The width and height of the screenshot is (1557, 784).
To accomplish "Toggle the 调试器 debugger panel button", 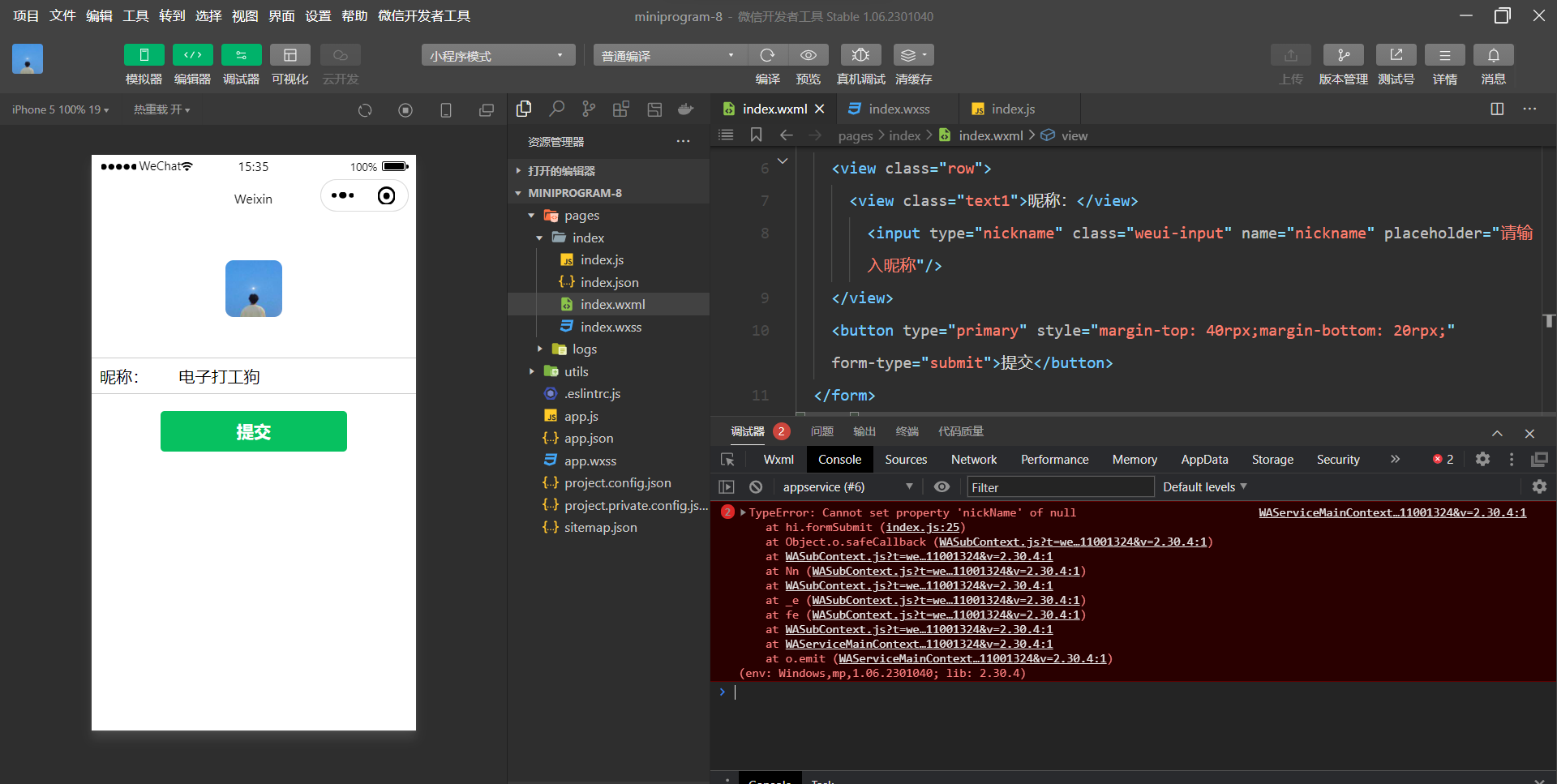I will [242, 55].
